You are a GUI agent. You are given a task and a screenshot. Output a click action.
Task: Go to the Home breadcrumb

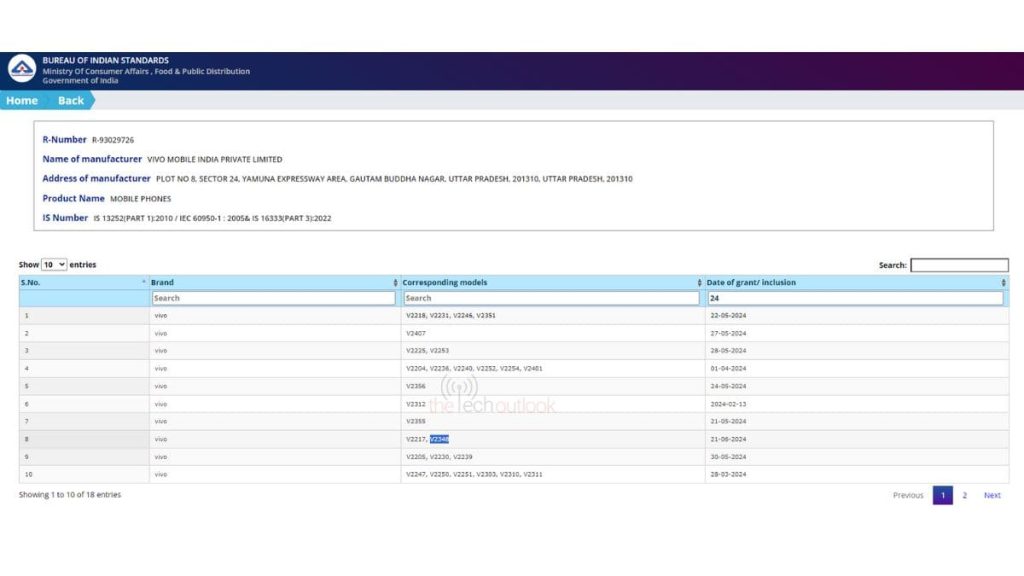pyautogui.click(x=22, y=101)
